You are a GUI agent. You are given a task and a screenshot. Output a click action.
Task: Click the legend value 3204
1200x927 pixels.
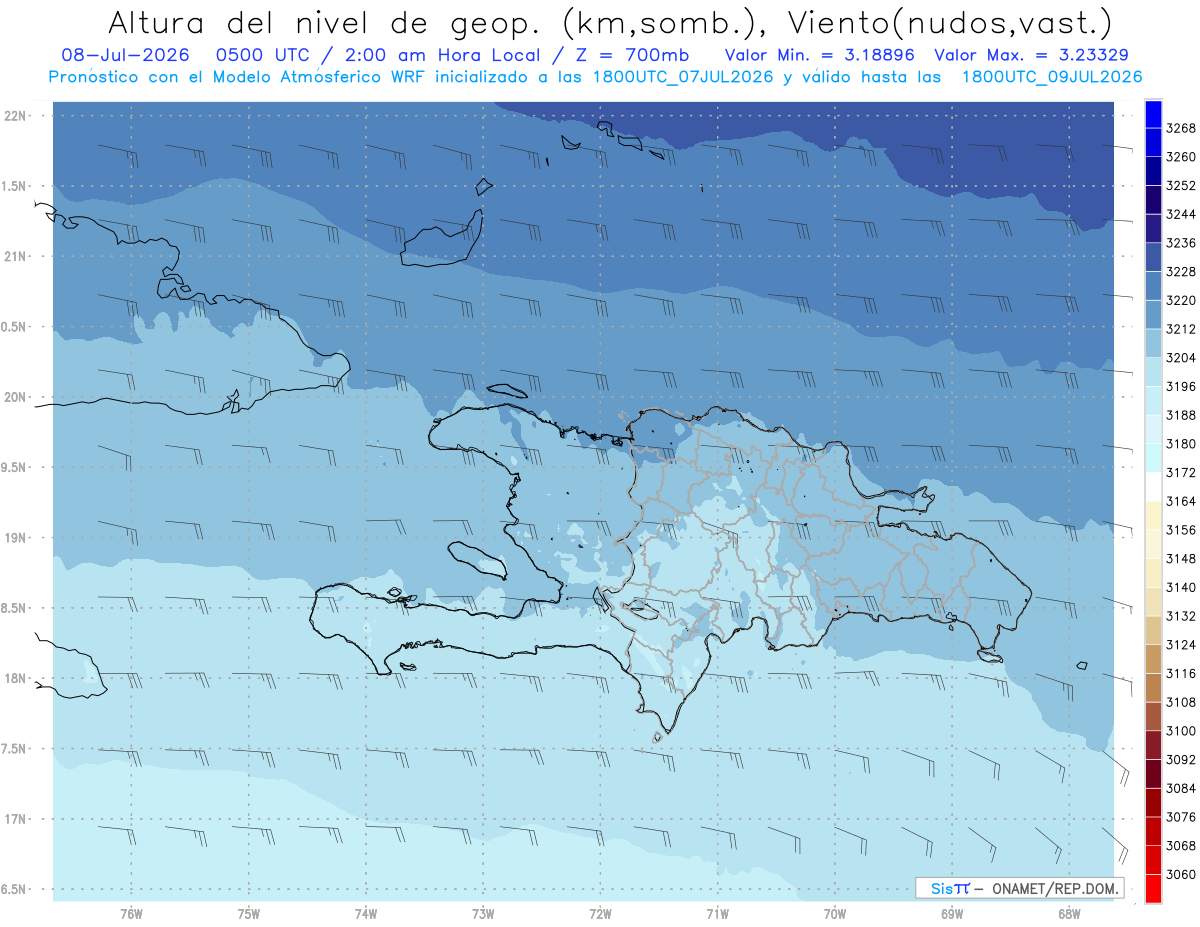coord(1181,358)
